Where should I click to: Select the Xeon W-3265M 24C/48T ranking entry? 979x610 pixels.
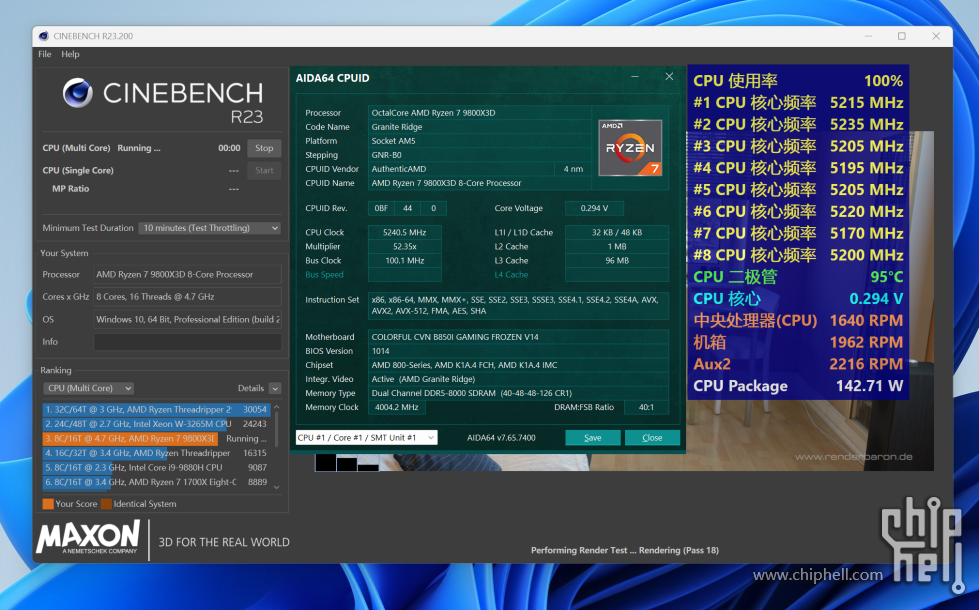[x=156, y=424]
